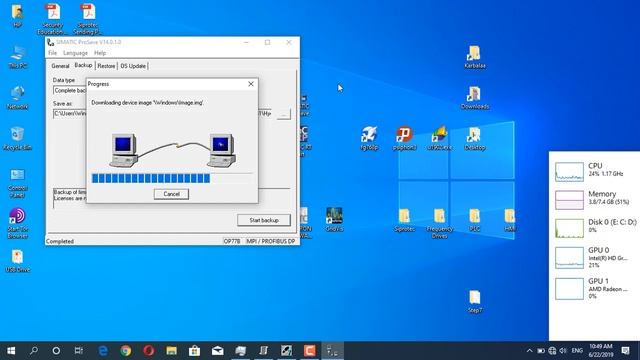This screenshot has width=640, height=360.
Task: Click Start backup in ProSave
Action: click(x=264, y=220)
